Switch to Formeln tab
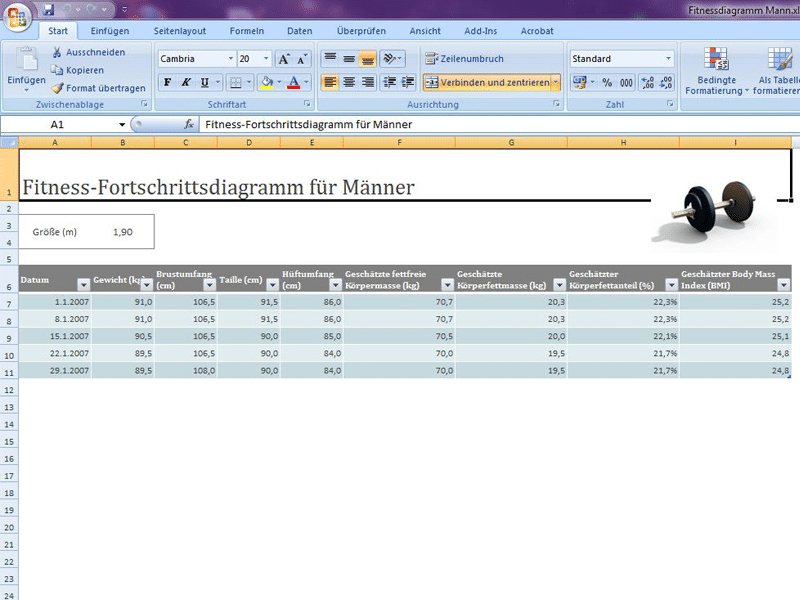Screen dimensions: 800x600 [x=247, y=31]
